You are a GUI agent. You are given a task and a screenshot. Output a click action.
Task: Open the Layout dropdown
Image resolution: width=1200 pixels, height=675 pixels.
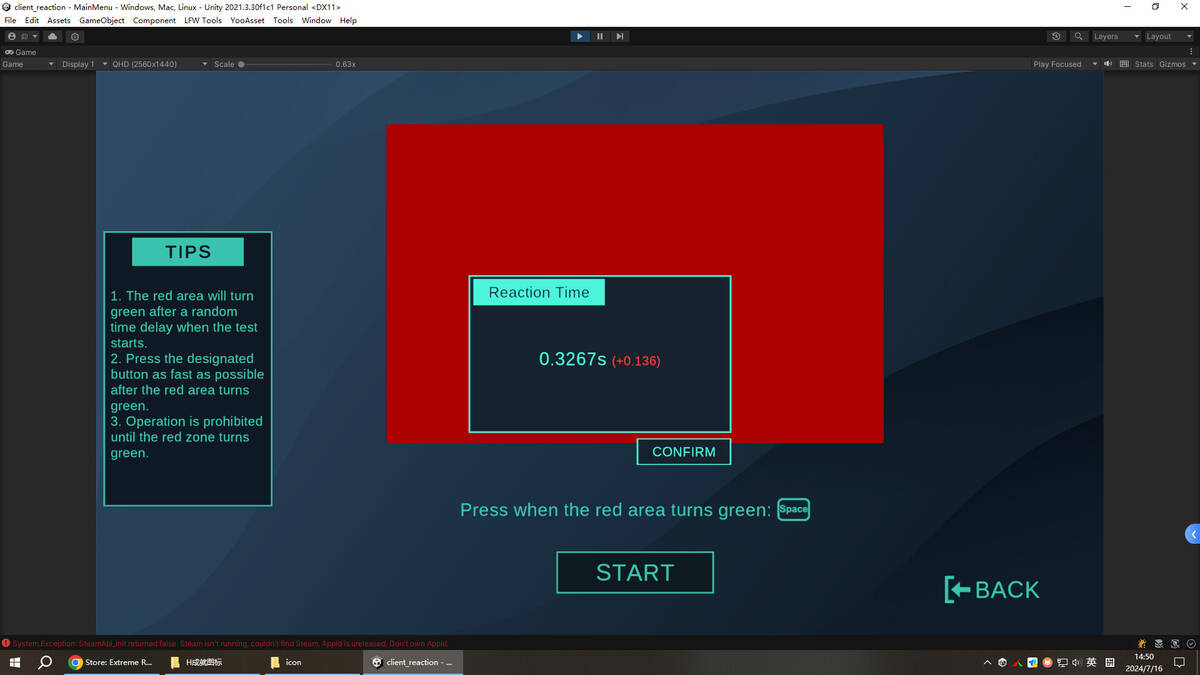click(x=1168, y=36)
